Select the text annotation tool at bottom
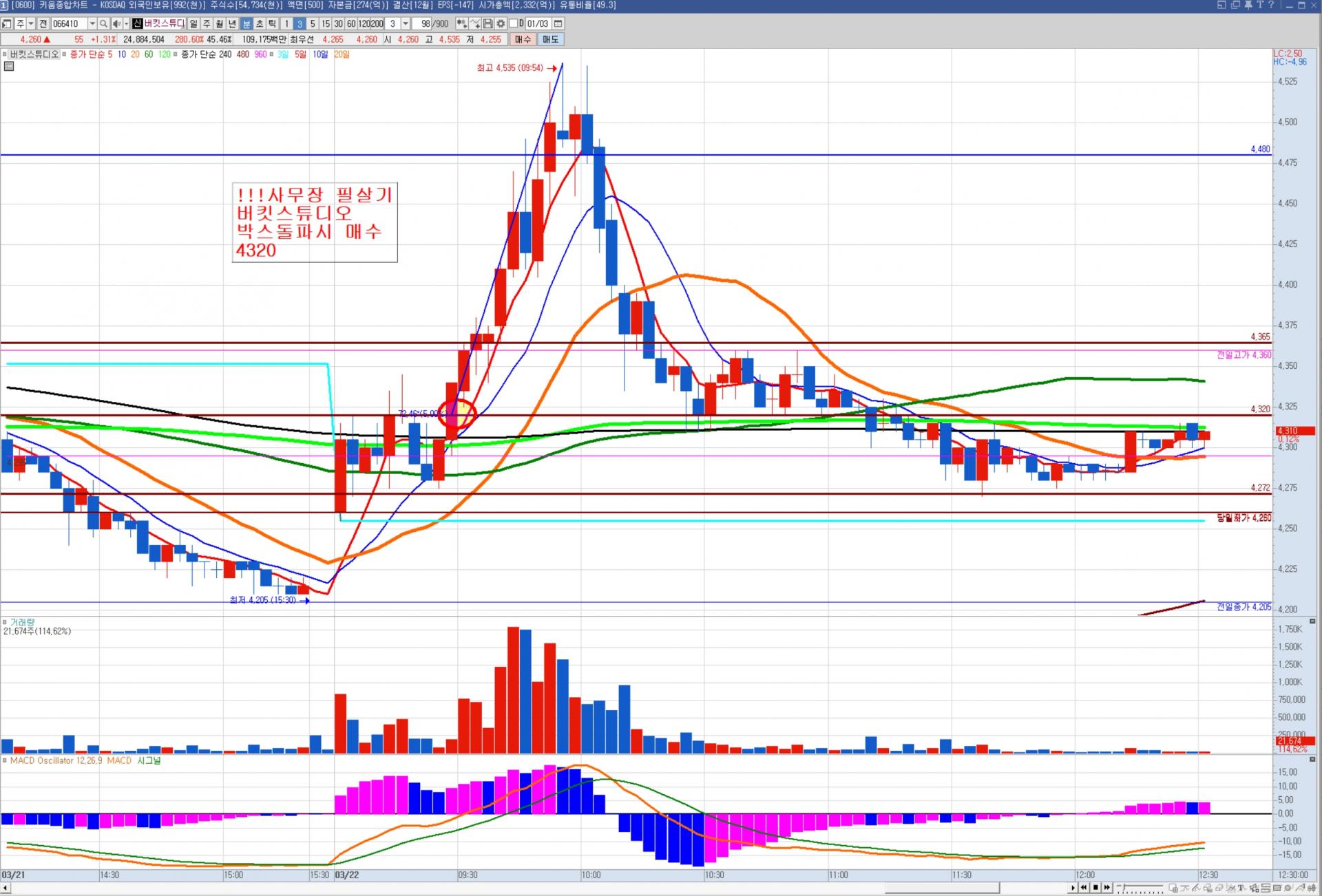The height and width of the screenshot is (896, 1322). coord(1242,888)
